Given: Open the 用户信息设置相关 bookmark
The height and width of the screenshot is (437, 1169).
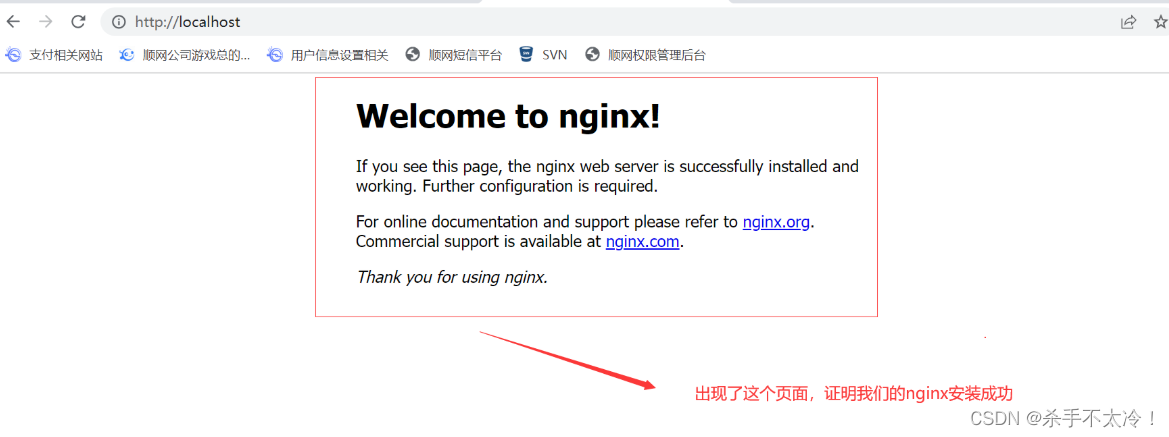Looking at the screenshot, I should click(328, 54).
